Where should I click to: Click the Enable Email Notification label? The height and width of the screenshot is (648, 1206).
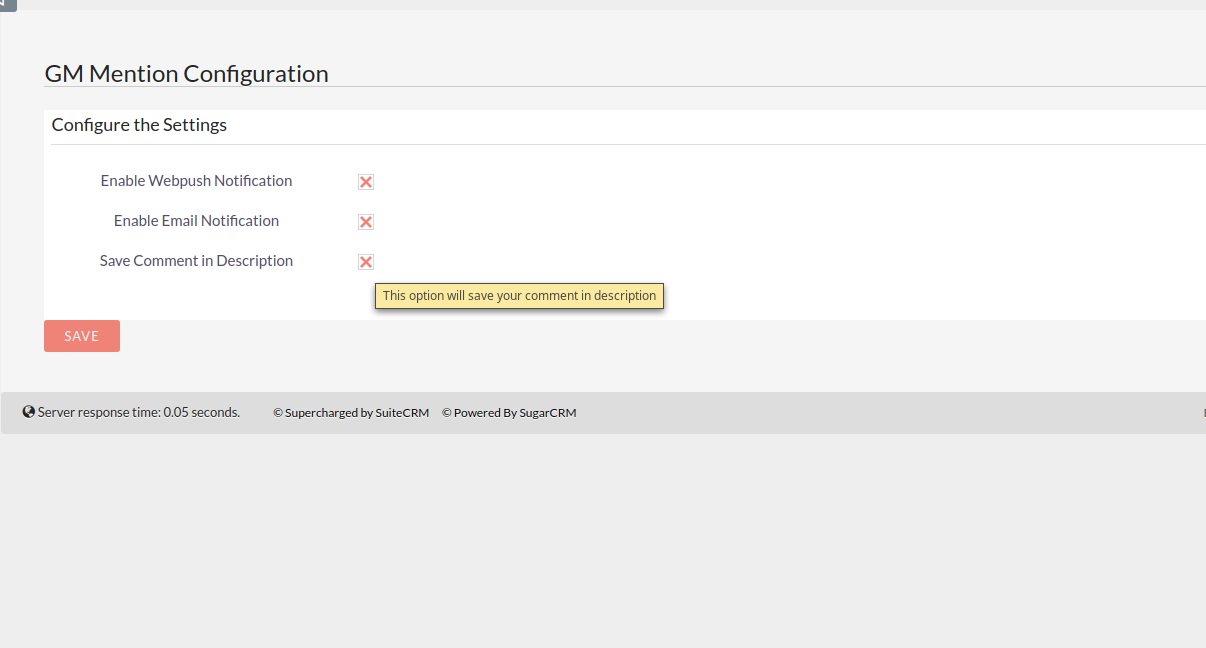196,221
